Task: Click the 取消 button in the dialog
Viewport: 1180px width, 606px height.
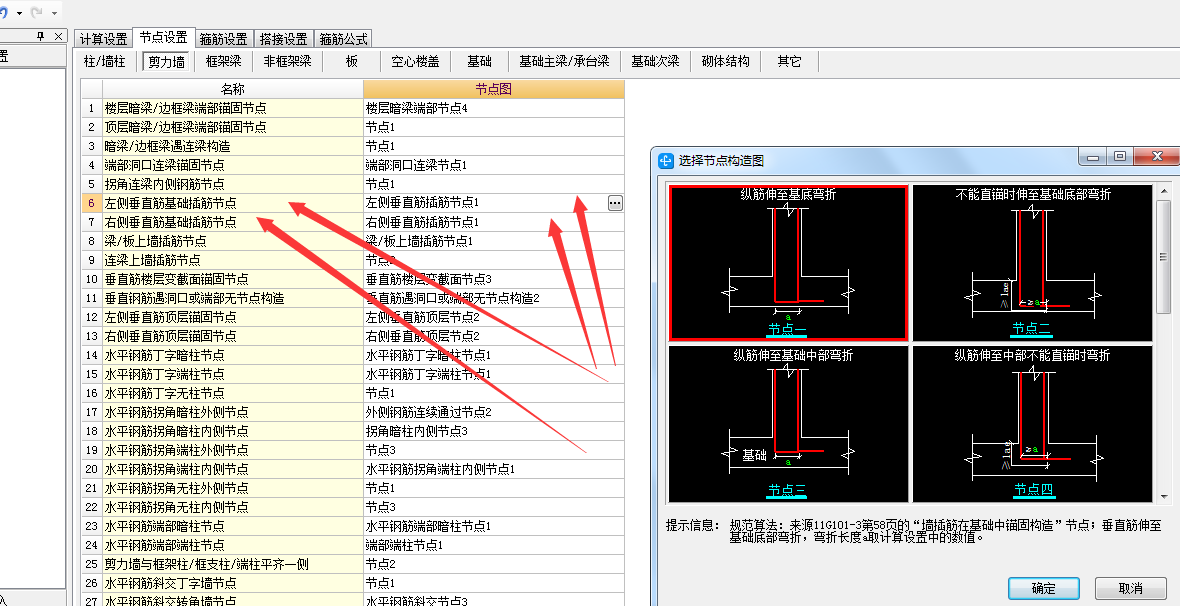Action: tap(1130, 588)
